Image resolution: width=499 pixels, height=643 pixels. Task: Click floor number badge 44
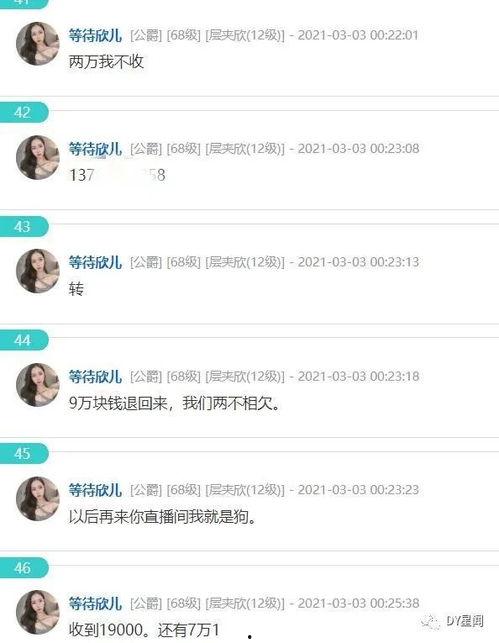click(x=24, y=340)
